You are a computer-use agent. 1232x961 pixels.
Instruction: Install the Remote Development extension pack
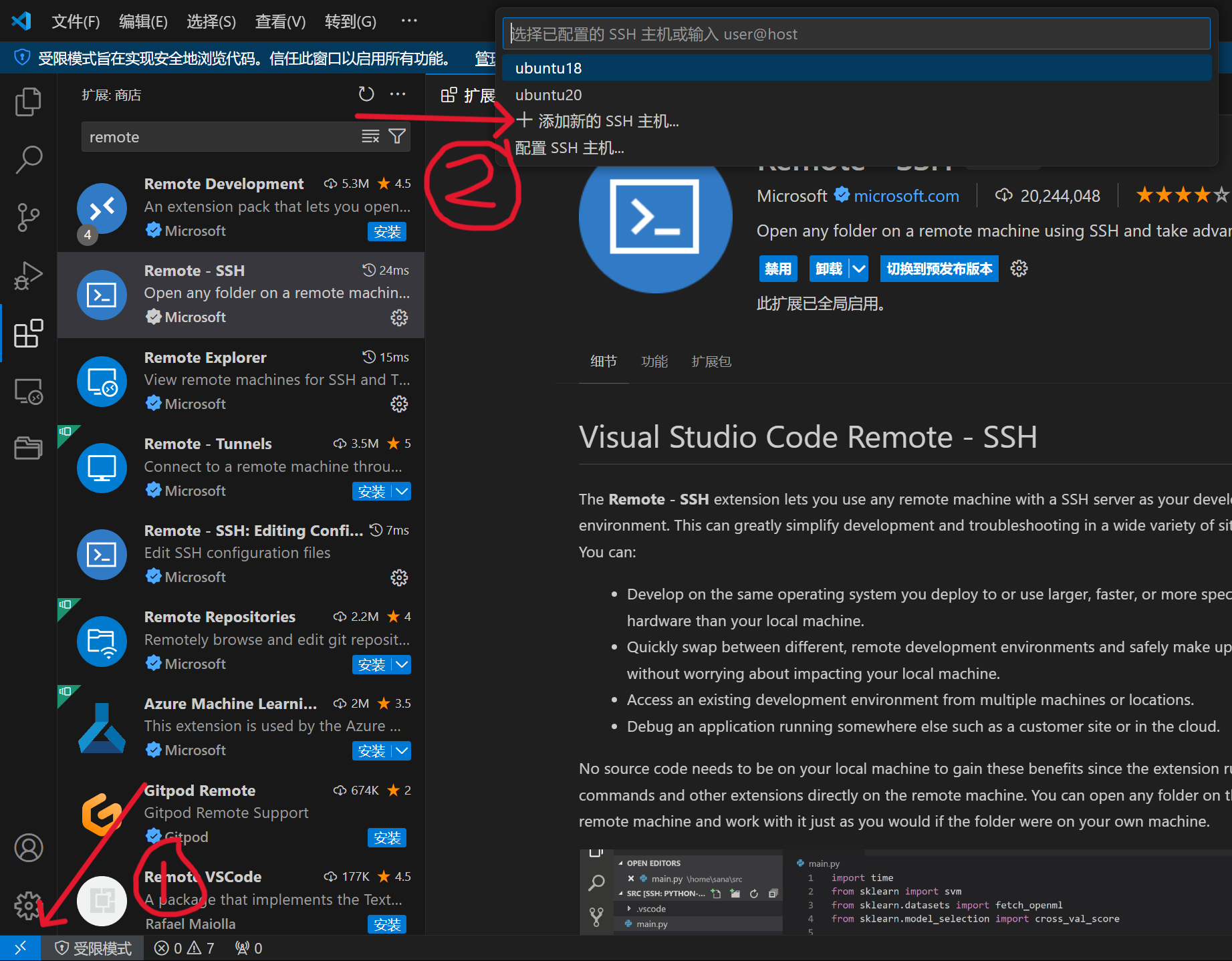pyautogui.click(x=387, y=232)
